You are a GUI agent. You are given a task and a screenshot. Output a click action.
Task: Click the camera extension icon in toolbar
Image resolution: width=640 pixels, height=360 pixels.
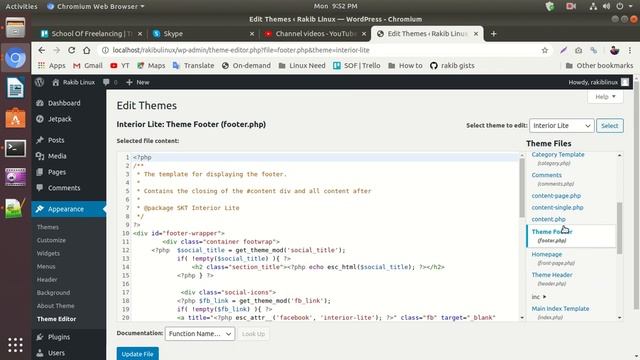(578, 50)
